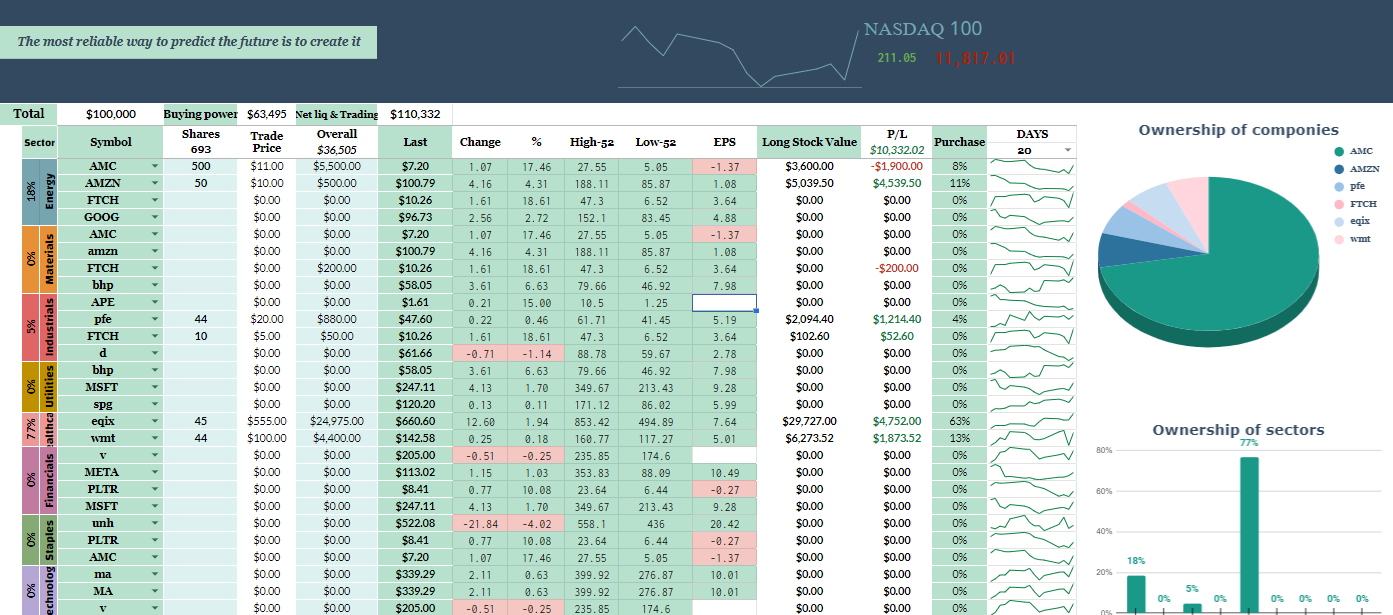1393x615 pixels.
Task: Click the wmt legend entry in pie chart
Action: [x=1352, y=239]
